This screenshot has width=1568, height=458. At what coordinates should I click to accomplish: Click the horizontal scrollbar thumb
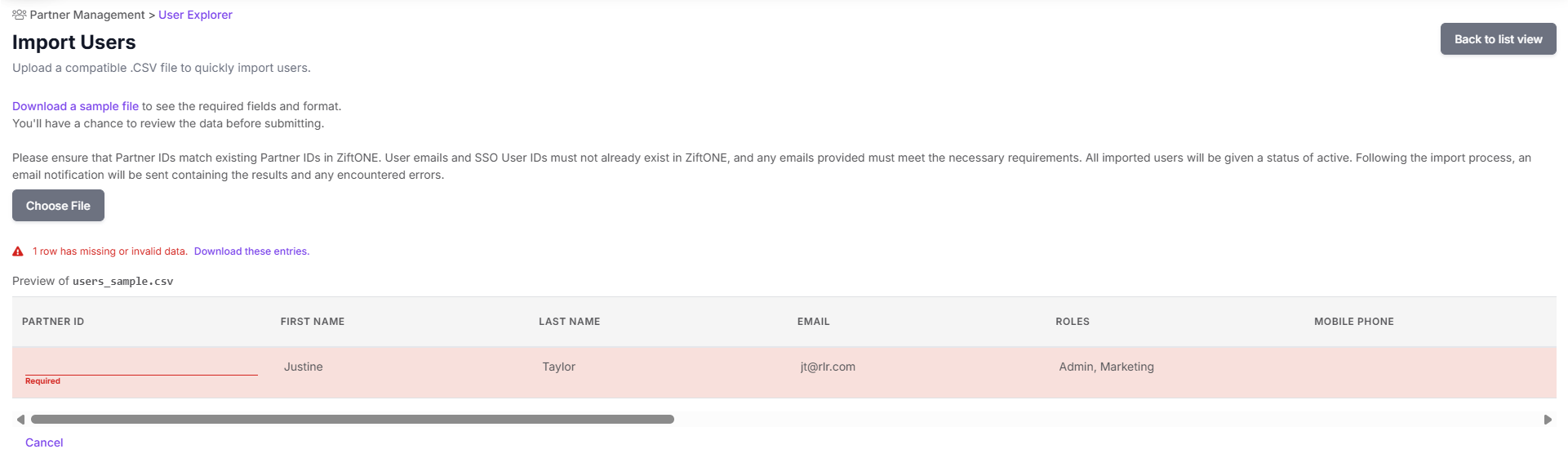tap(352, 420)
